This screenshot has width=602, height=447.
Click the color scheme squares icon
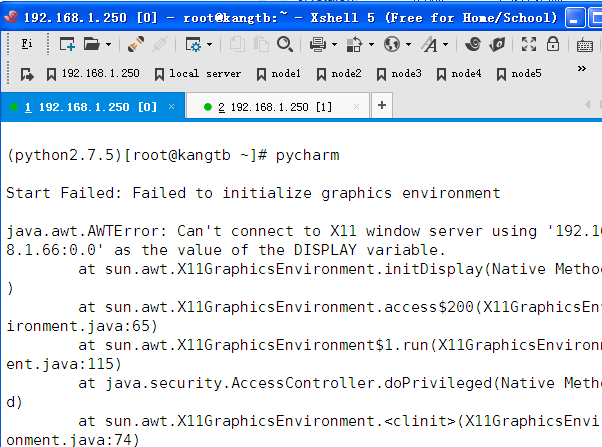click(x=354, y=45)
